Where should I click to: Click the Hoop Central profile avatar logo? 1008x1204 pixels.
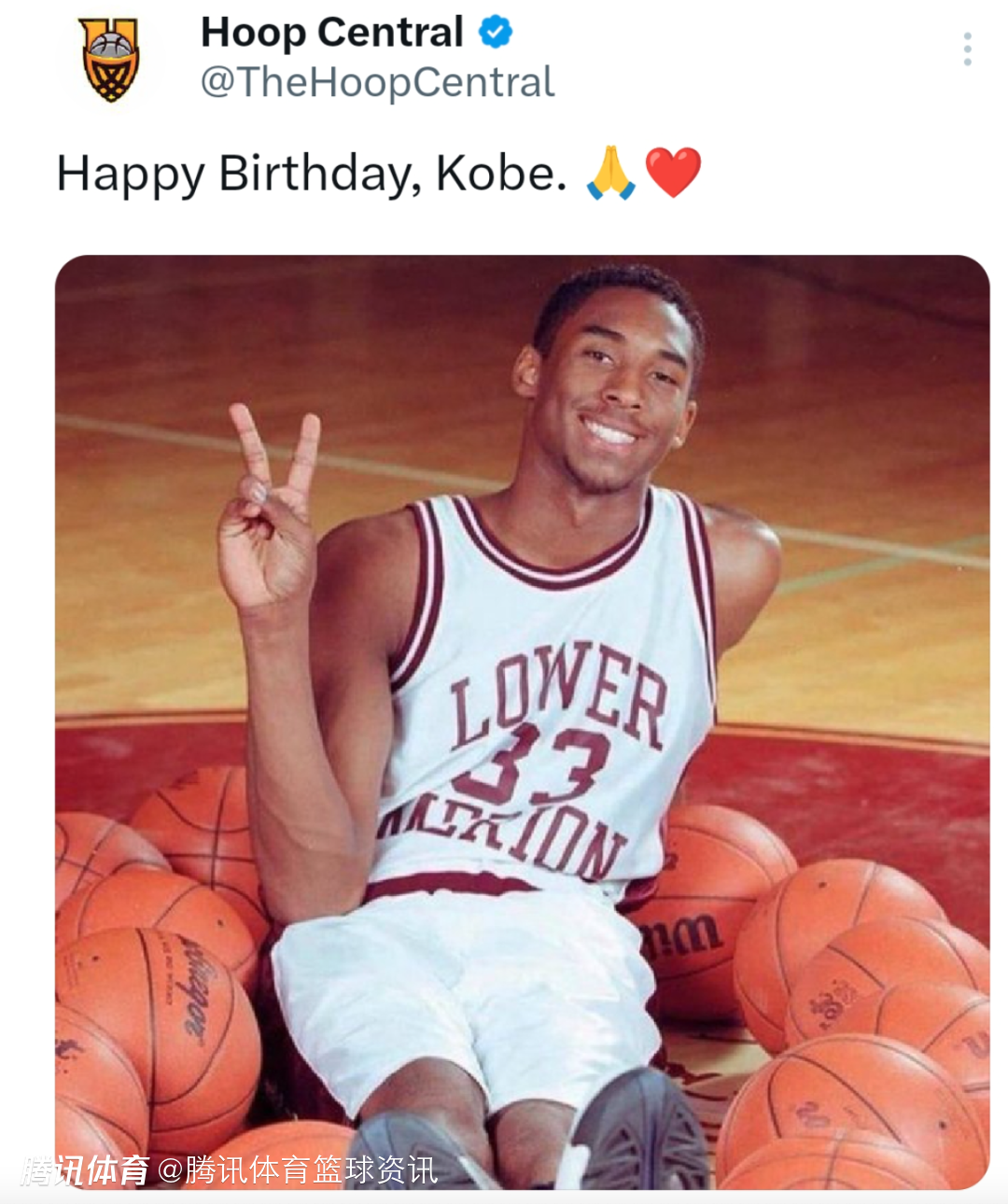click(110, 61)
